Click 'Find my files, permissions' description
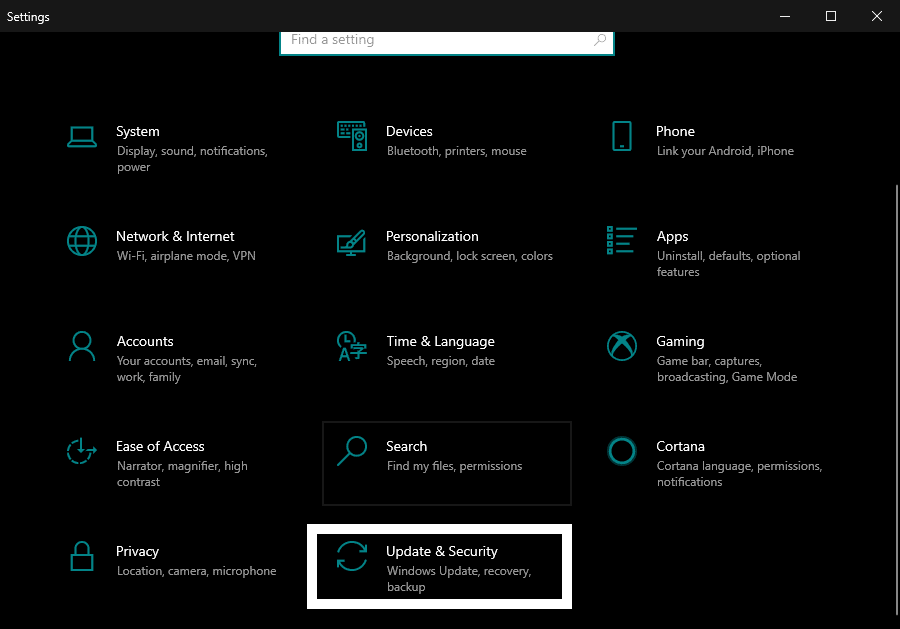Screen dimensions: 900x629 click(454, 466)
